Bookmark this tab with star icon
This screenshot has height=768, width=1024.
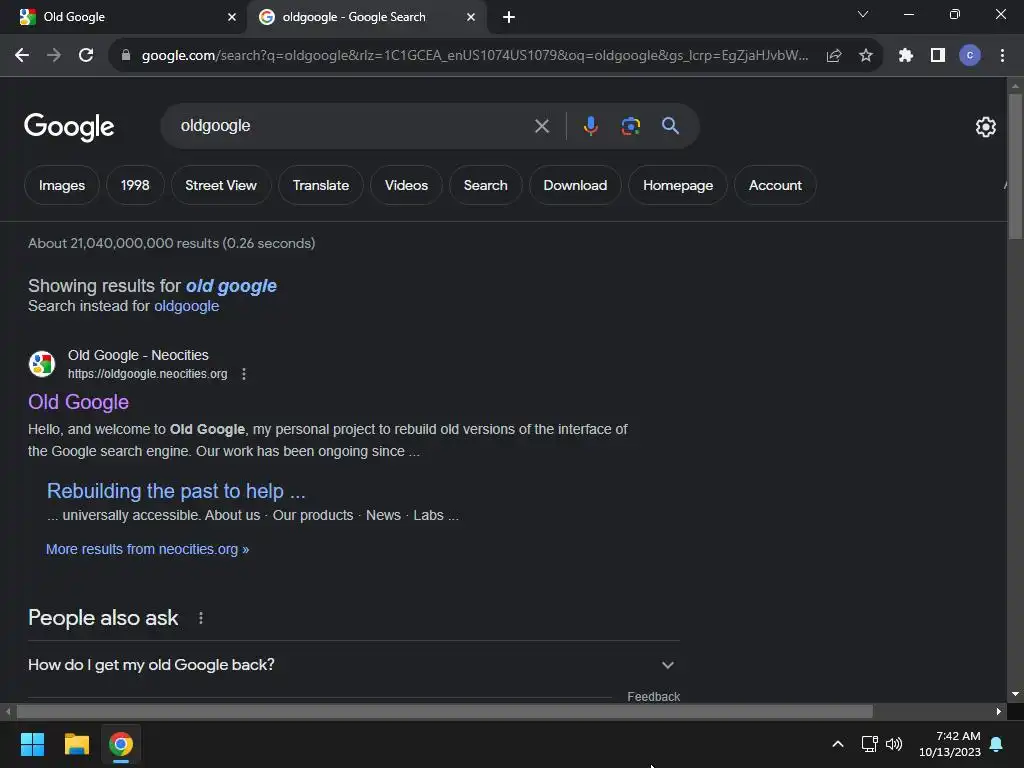coord(865,56)
